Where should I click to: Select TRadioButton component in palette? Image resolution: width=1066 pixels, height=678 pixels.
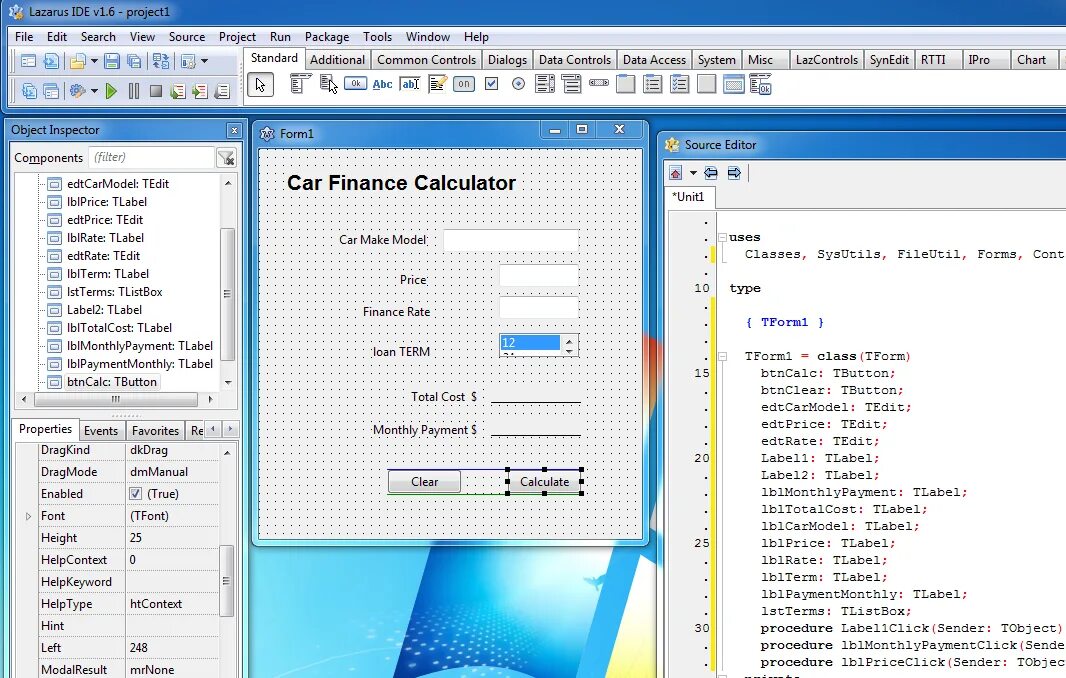coord(518,84)
